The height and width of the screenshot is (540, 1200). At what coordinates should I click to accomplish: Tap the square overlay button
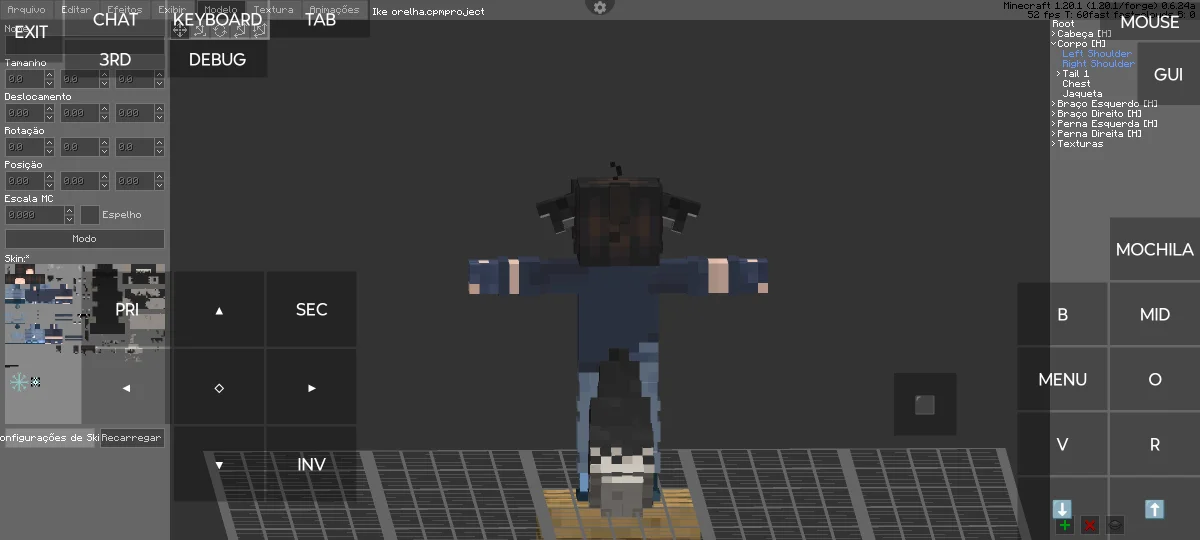click(925, 404)
